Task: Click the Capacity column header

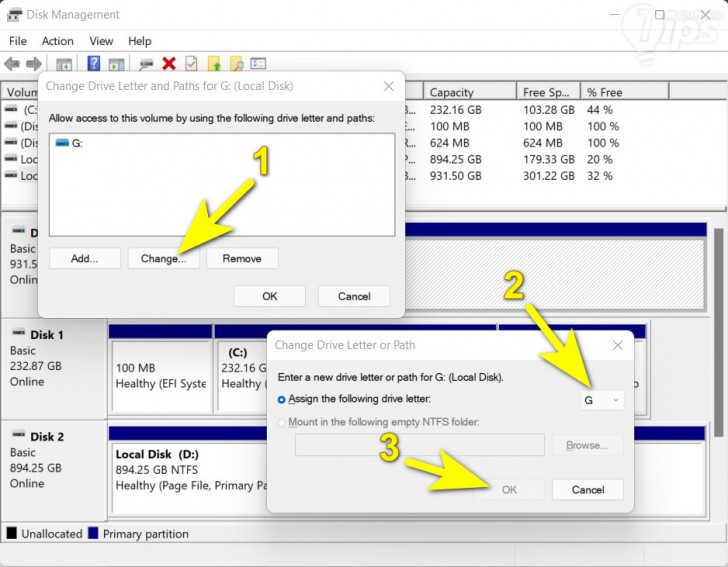Action: [470, 92]
